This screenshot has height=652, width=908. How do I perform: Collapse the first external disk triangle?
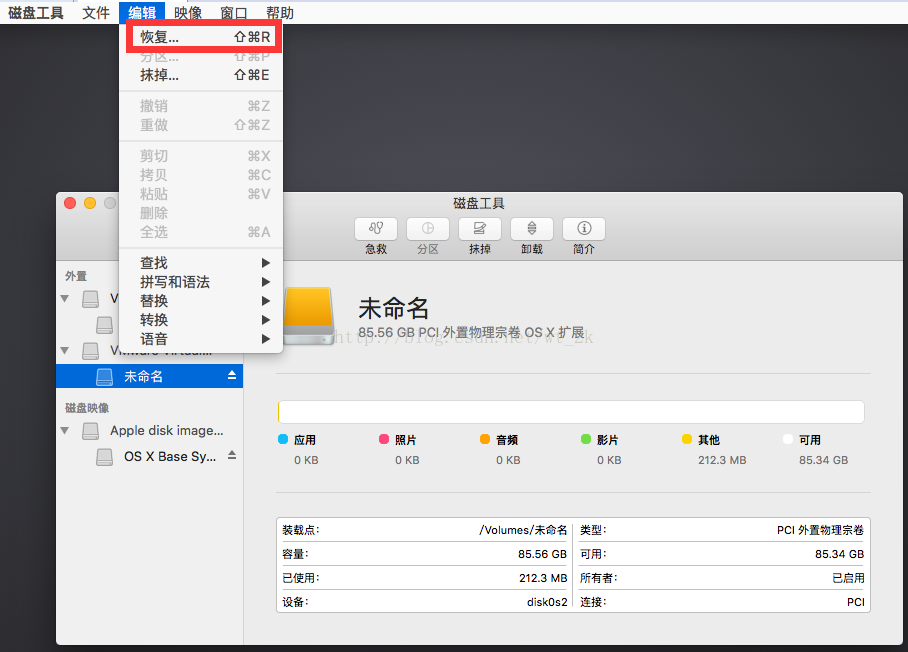pyautogui.click(x=65, y=299)
